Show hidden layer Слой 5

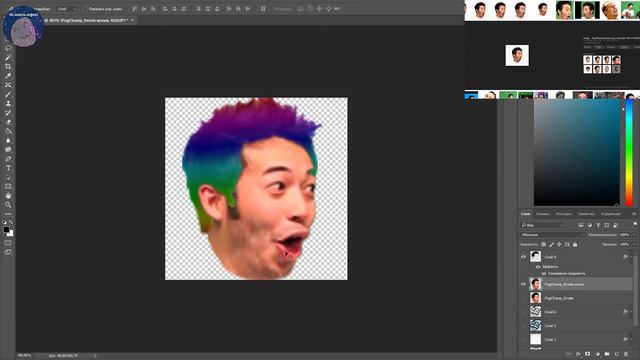[x=524, y=326]
